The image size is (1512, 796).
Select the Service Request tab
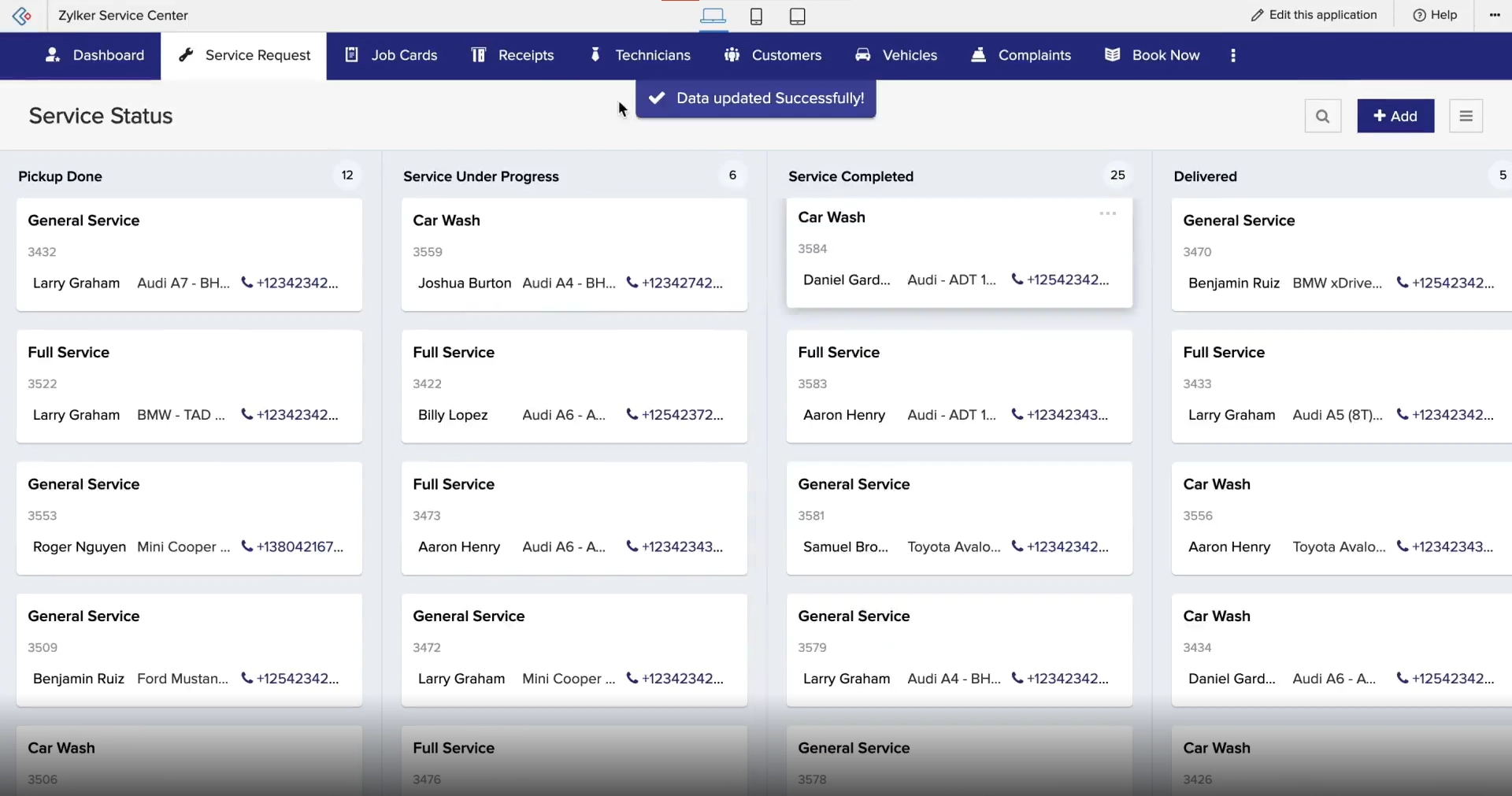coord(244,55)
